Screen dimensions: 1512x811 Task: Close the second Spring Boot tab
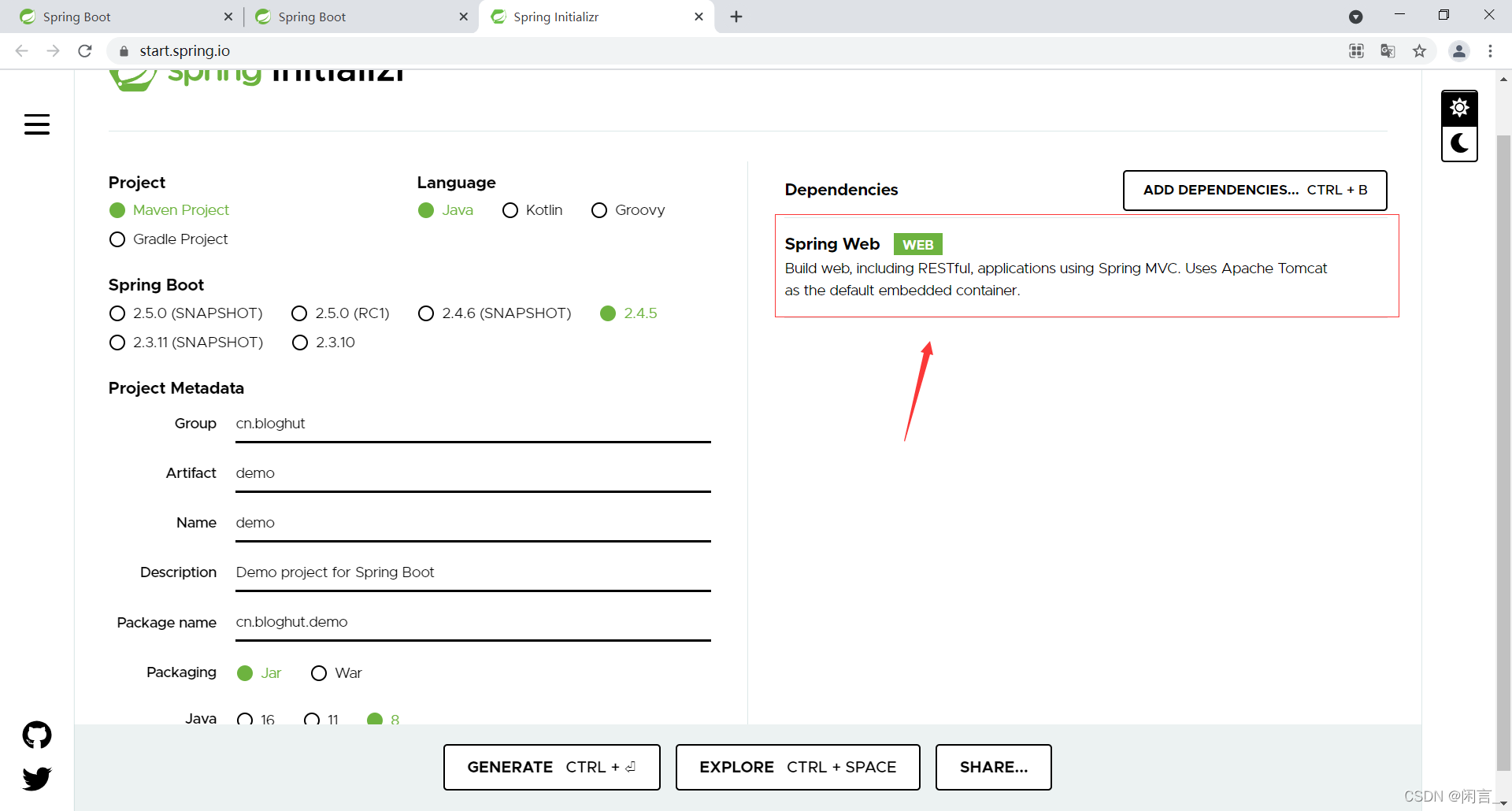click(464, 17)
